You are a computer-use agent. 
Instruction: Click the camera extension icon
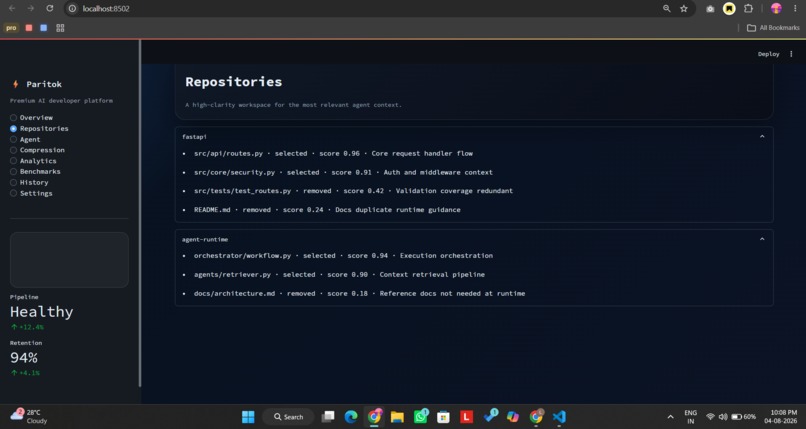pos(710,9)
